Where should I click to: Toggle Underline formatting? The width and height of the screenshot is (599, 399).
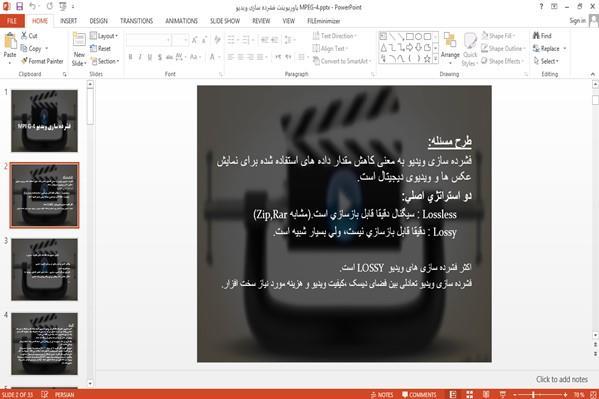tap(150, 57)
